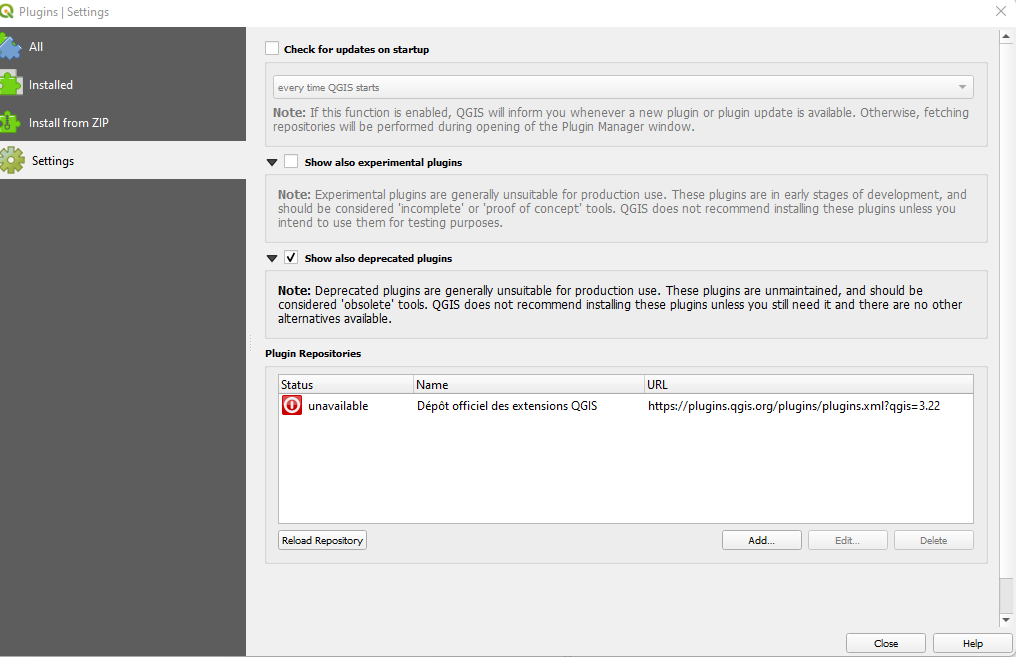The image size is (1016, 657).
Task: Tick Show also experimental plugins checkbox
Action: pyautogui.click(x=291, y=161)
